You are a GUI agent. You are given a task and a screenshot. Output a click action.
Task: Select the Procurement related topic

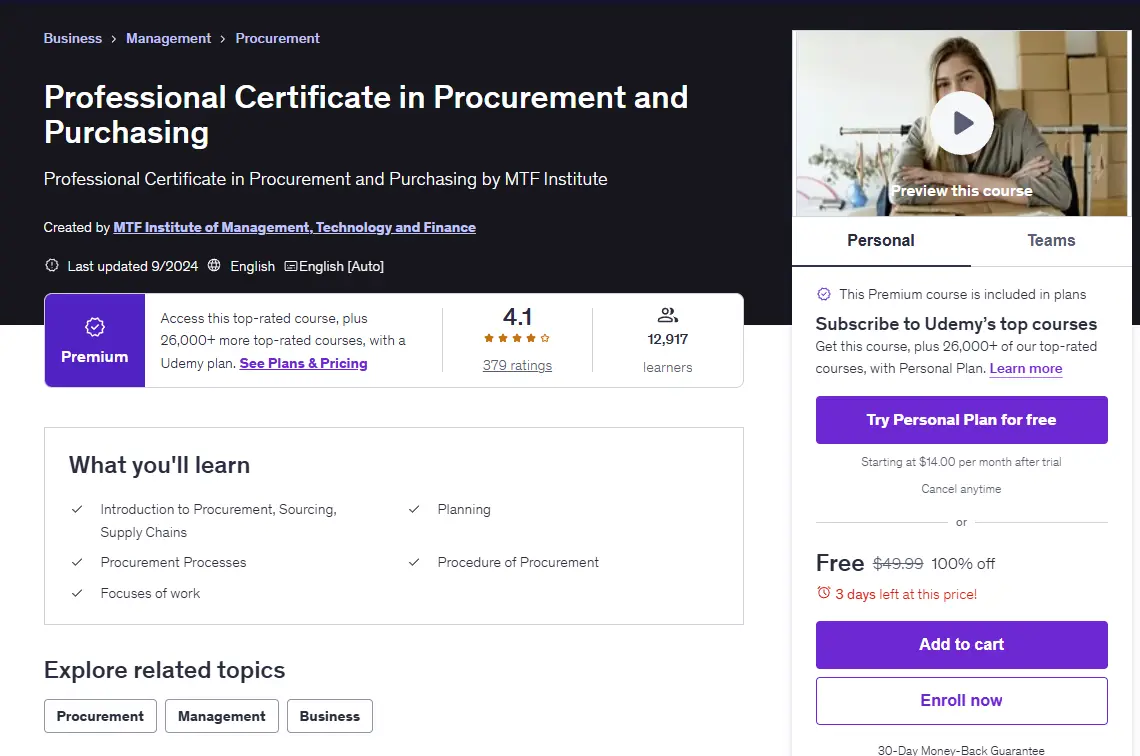[x=100, y=716]
